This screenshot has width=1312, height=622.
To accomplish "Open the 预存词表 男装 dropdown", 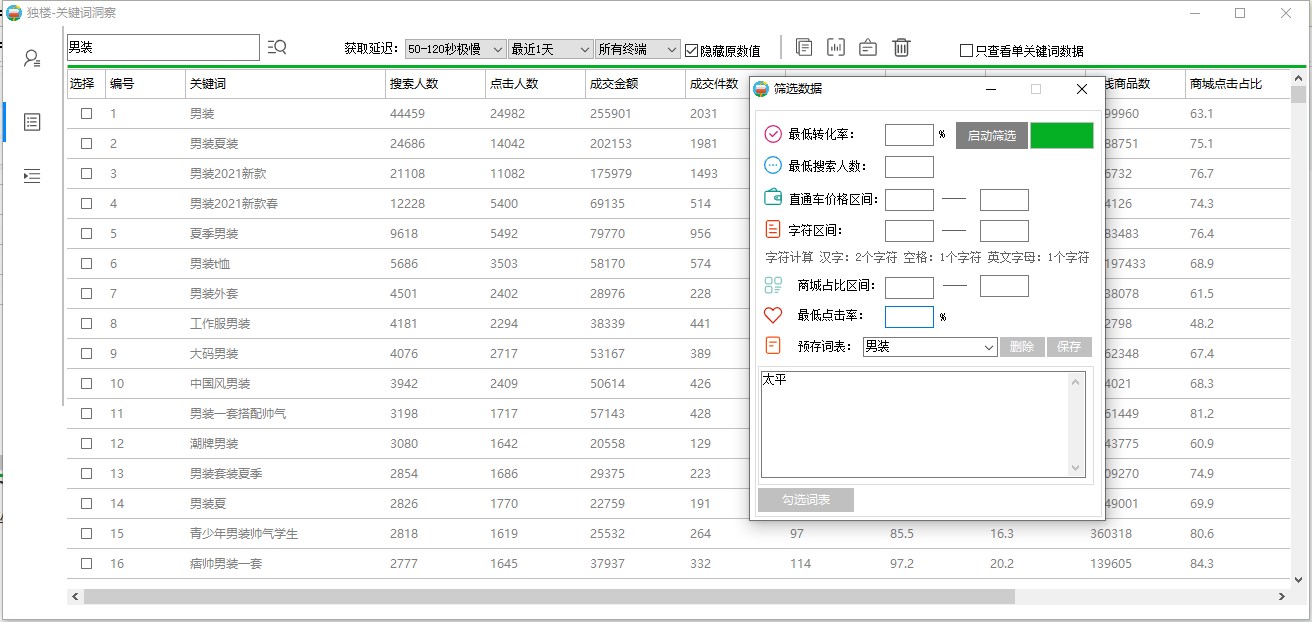I will point(930,347).
